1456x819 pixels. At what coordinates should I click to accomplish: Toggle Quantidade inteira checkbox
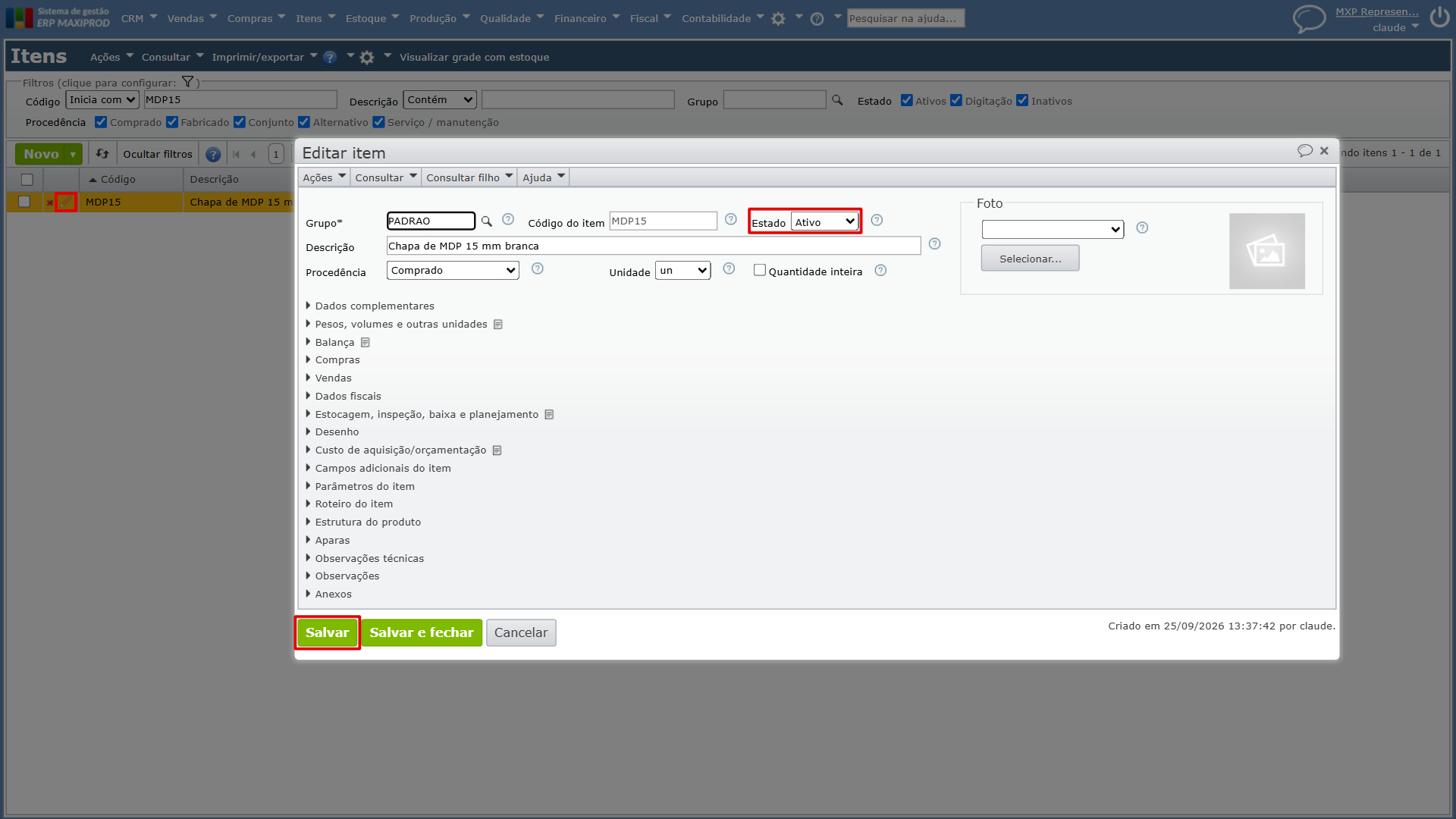tap(759, 270)
